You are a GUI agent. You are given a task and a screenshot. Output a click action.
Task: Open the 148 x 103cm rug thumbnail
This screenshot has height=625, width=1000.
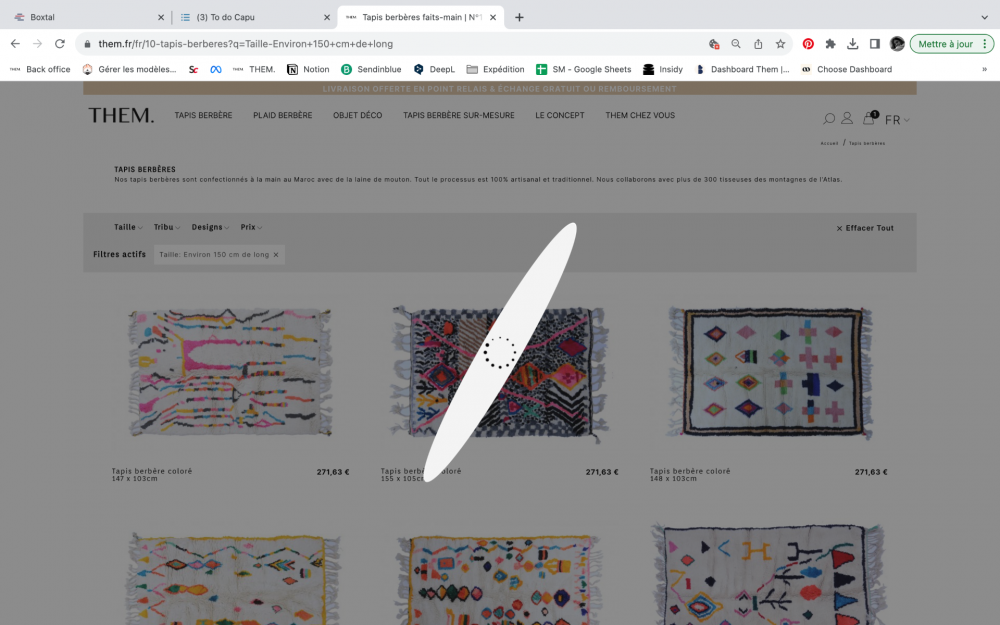(768, 372)
